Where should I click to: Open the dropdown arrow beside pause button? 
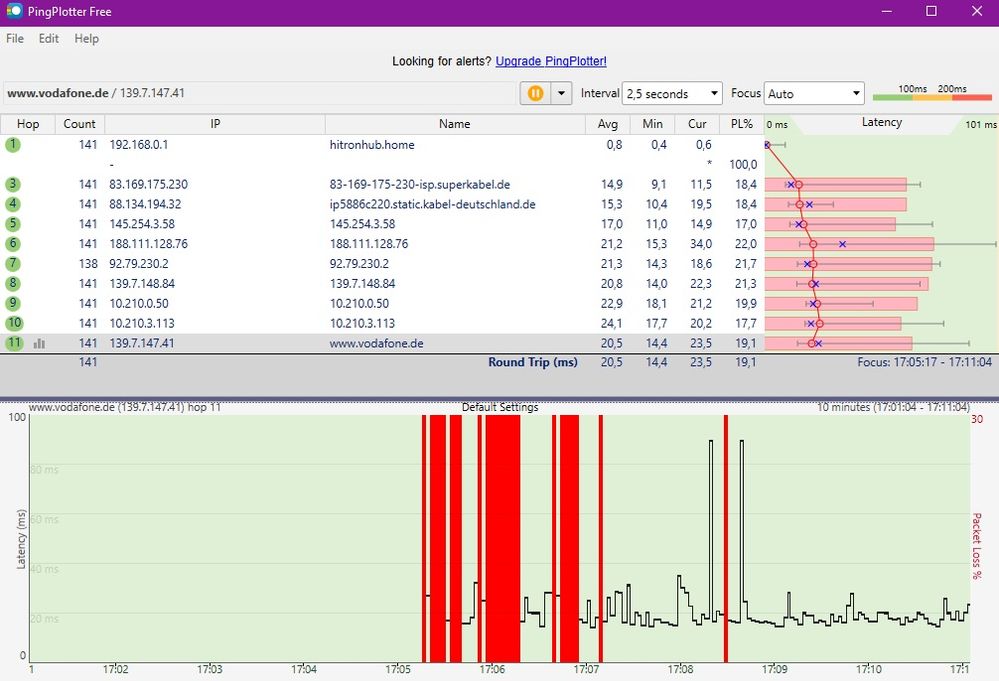[561, 93]
